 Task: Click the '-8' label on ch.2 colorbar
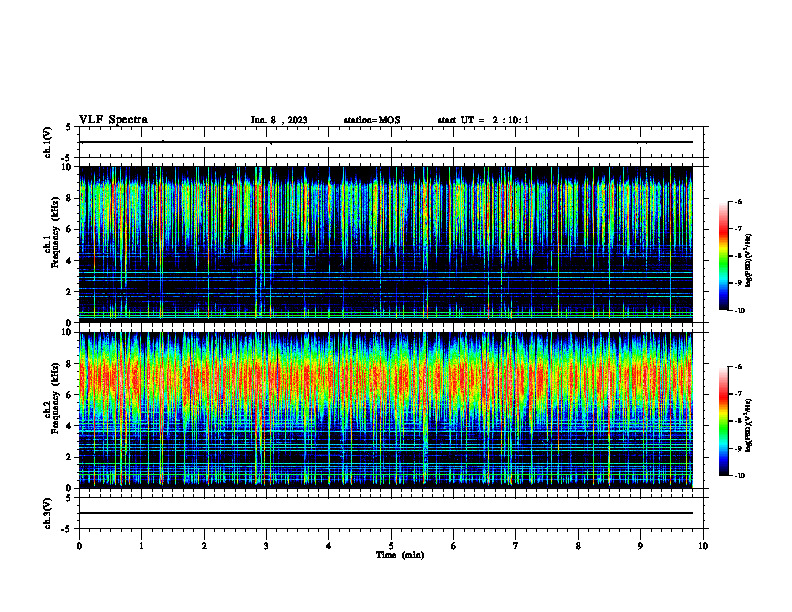point(738,421)
